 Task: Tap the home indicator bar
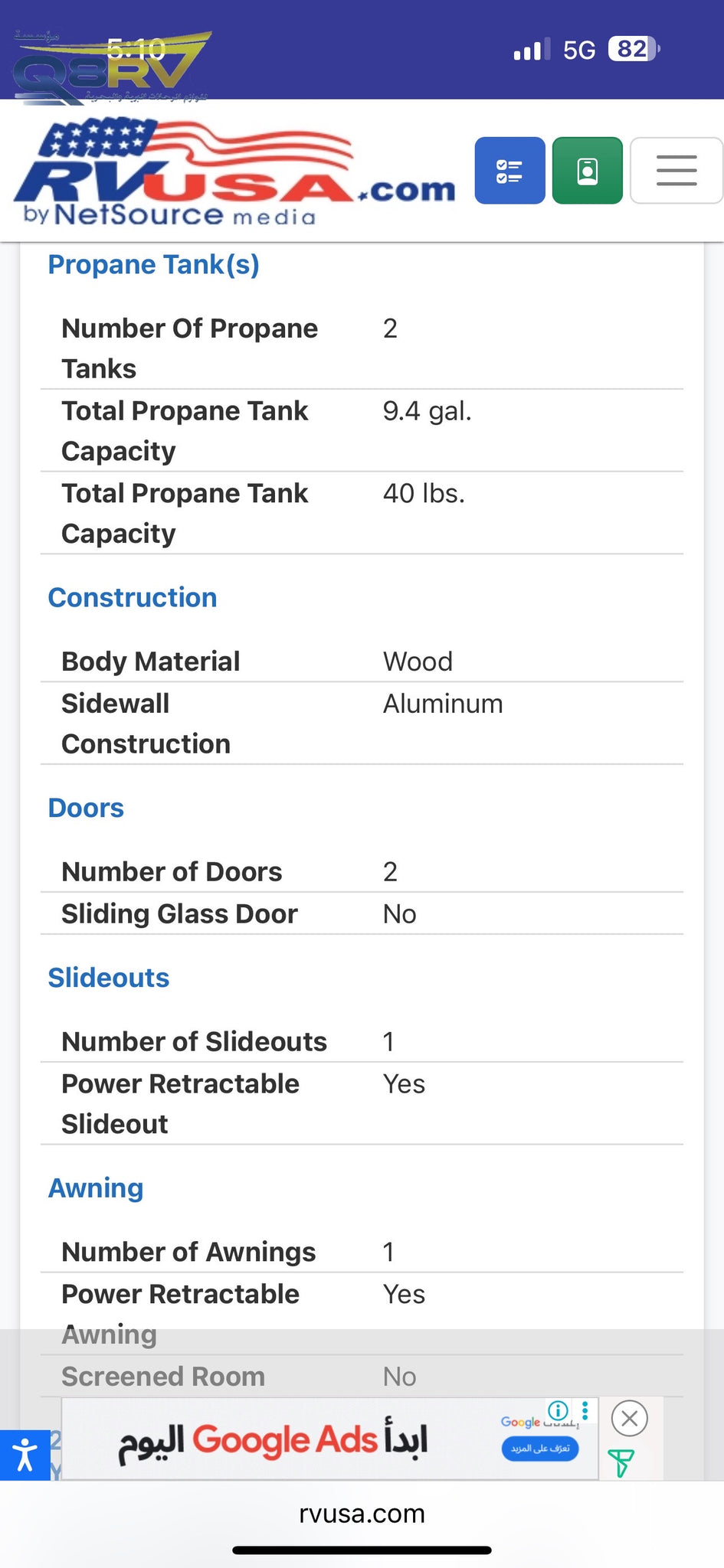point(362,1550)
